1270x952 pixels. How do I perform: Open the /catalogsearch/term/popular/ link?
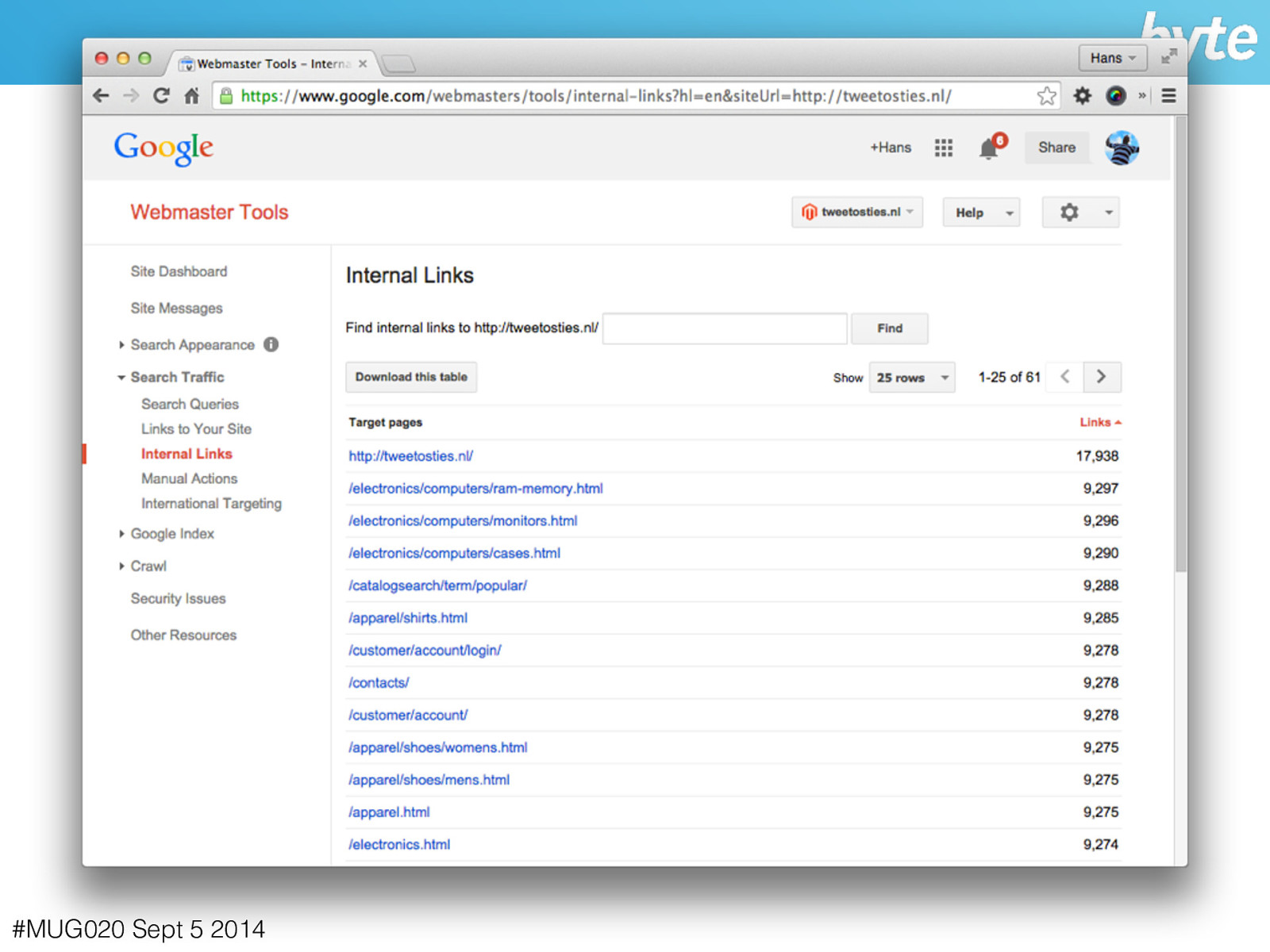pyautogui.click(x=437, y=585)
